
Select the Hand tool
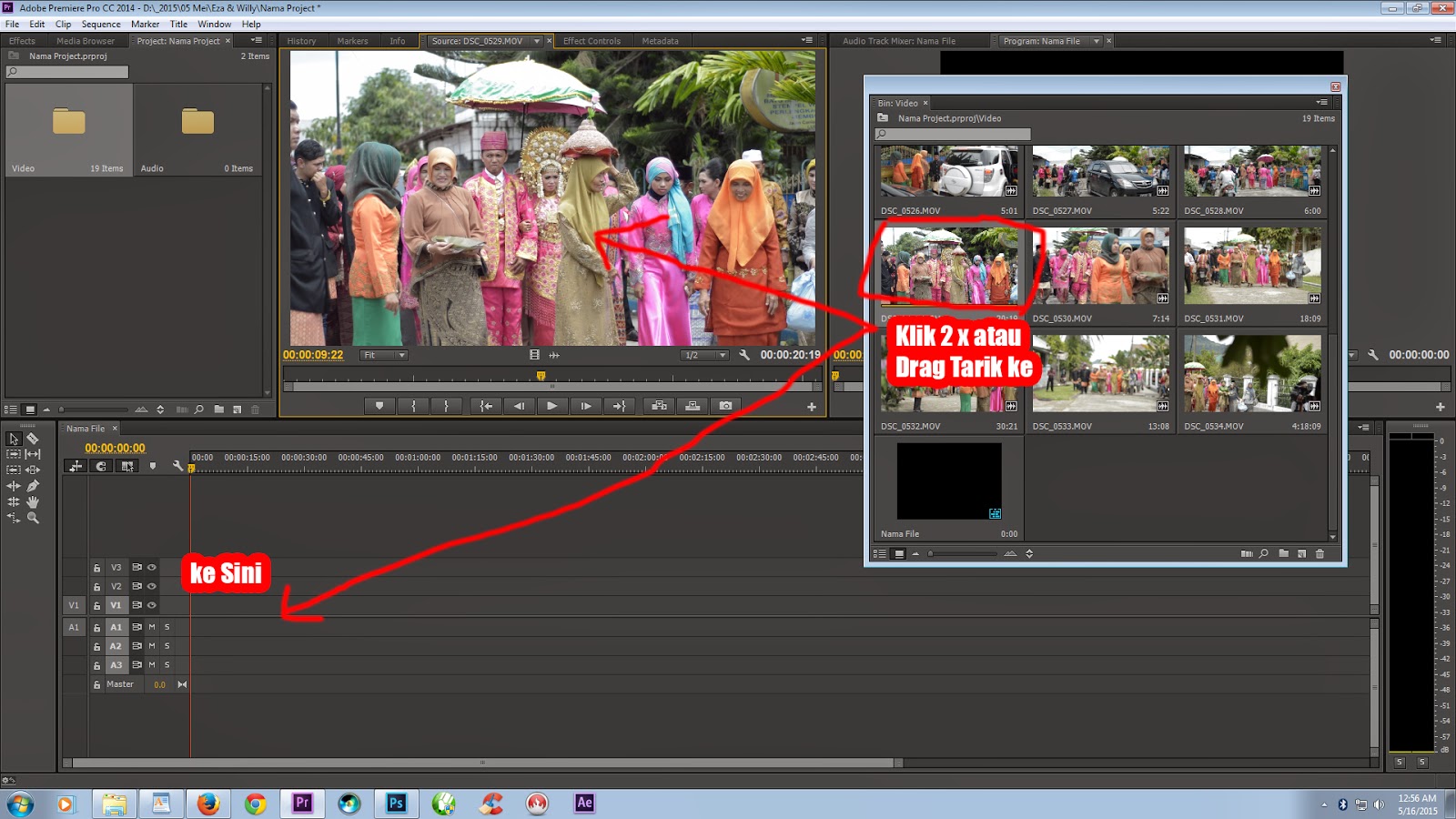tap(33, 501)
